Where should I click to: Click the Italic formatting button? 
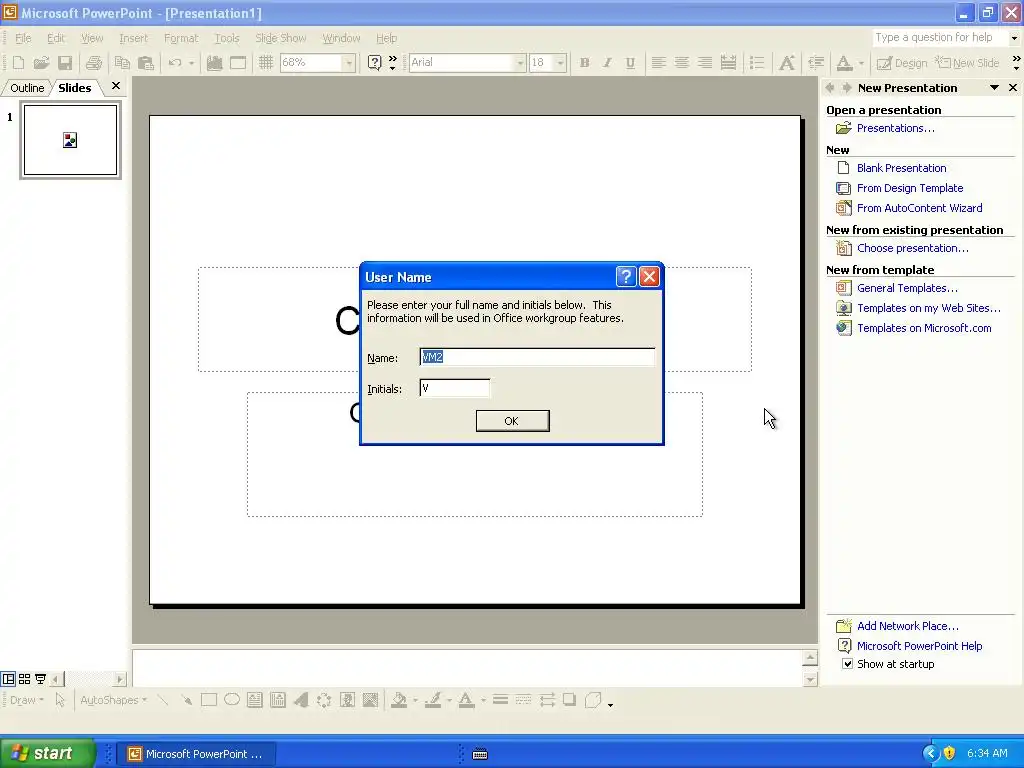(607, 63)
